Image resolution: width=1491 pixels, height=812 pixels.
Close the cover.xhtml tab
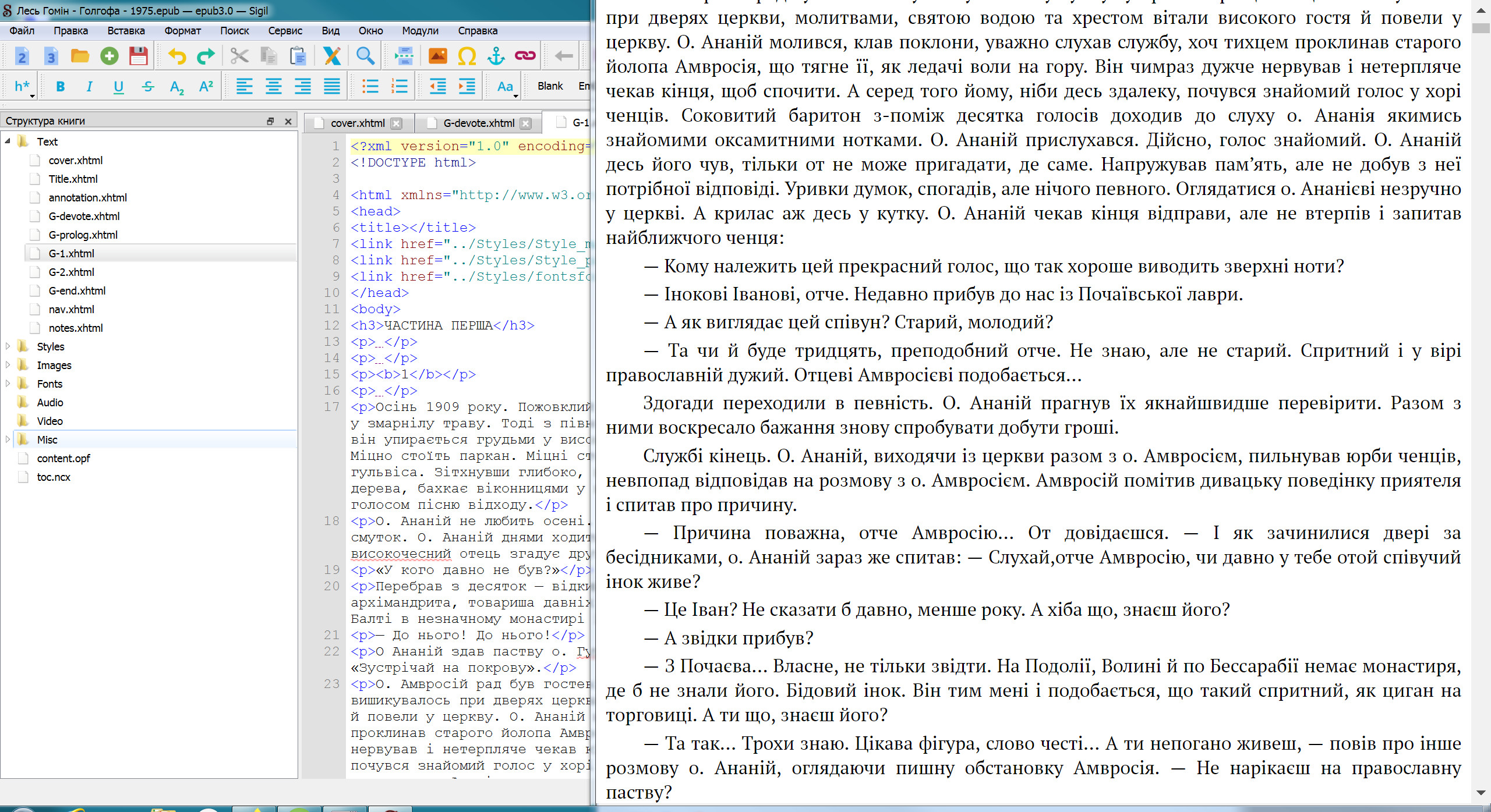click(397, 123)
